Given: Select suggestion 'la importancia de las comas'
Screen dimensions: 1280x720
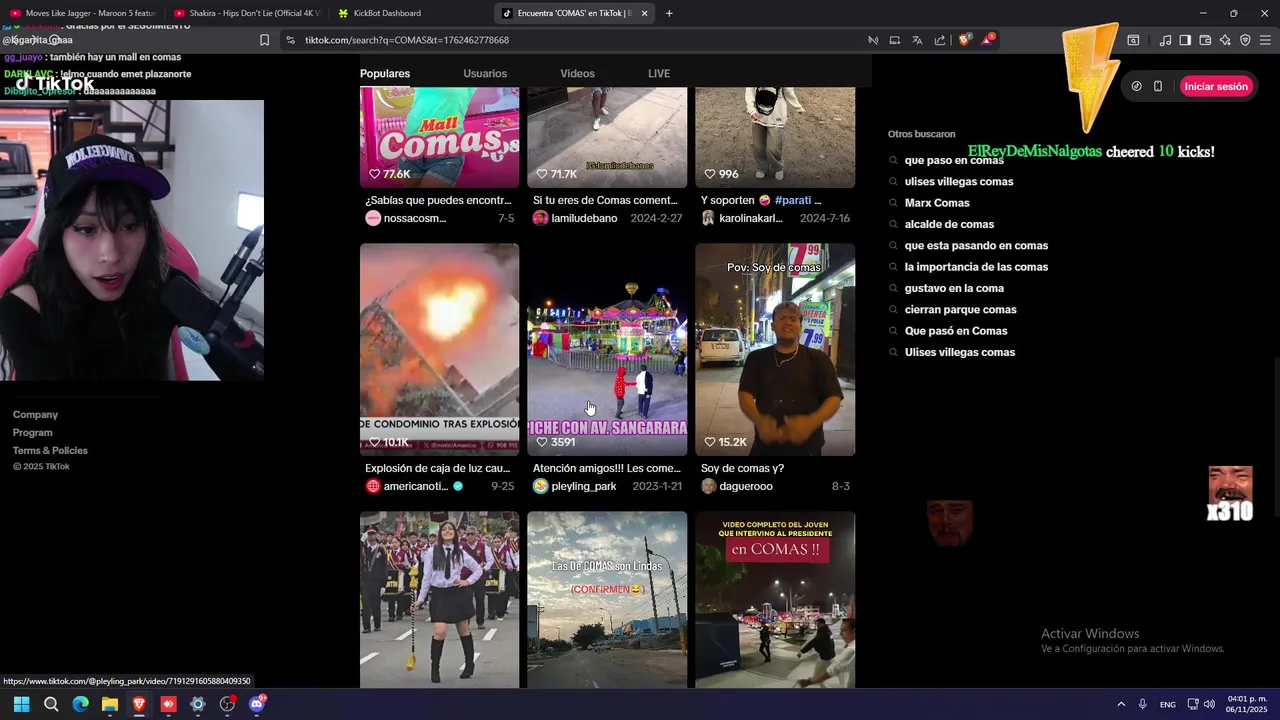Looking at the screenshot, I should pos(976,267).
